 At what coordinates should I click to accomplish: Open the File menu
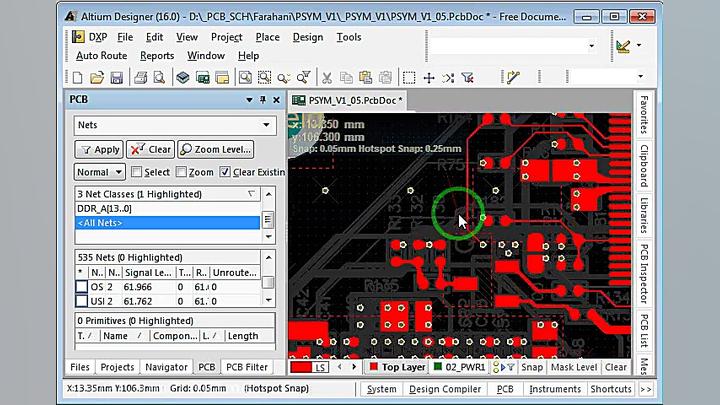[125, 37]
